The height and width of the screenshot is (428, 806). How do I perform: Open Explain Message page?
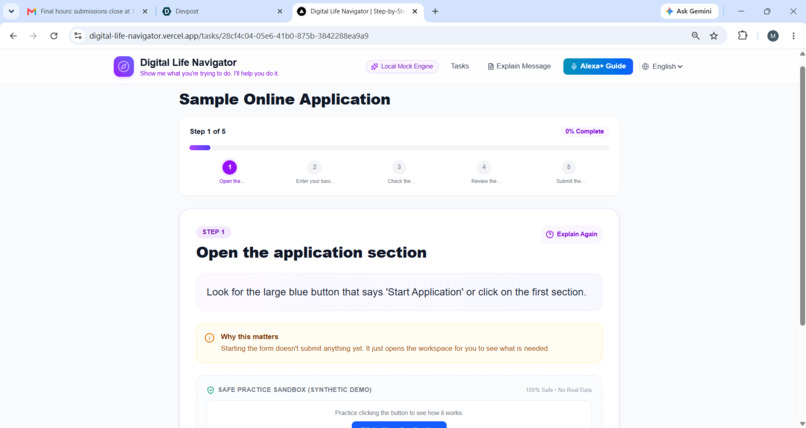pos(519,66)
